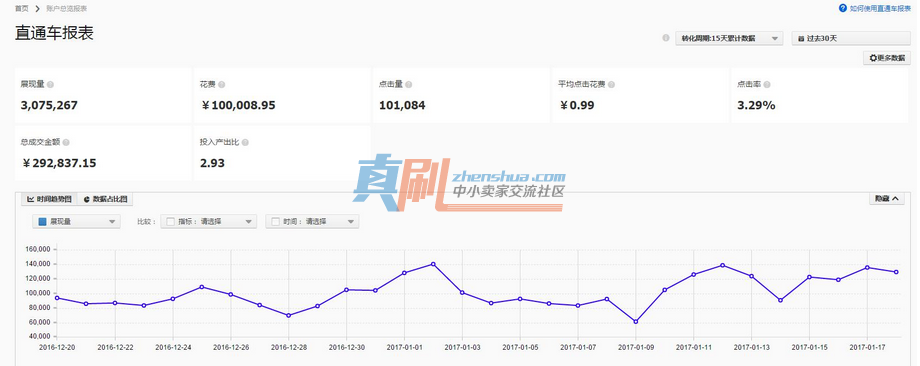Click the 2016-12-20 first data point
Viewport: 920px width, 366px height.
pos(57,298)
